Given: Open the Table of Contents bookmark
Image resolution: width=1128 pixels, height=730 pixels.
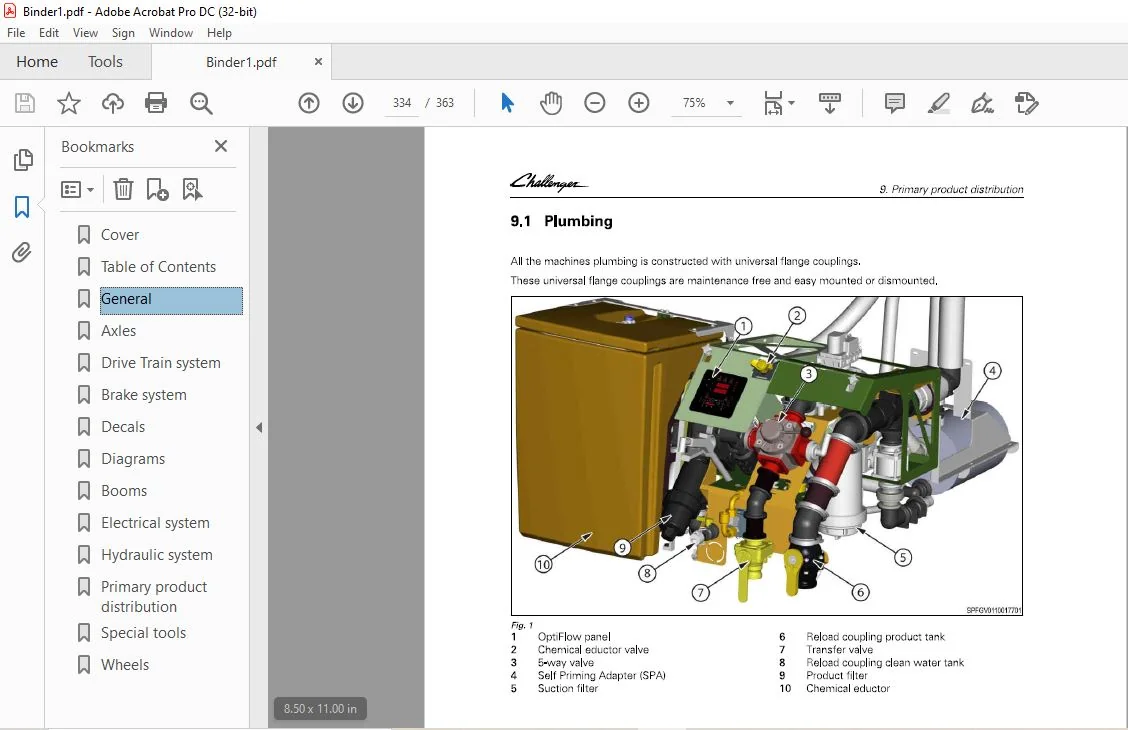Looking at the screenshot, I should [x=158, y=267].
